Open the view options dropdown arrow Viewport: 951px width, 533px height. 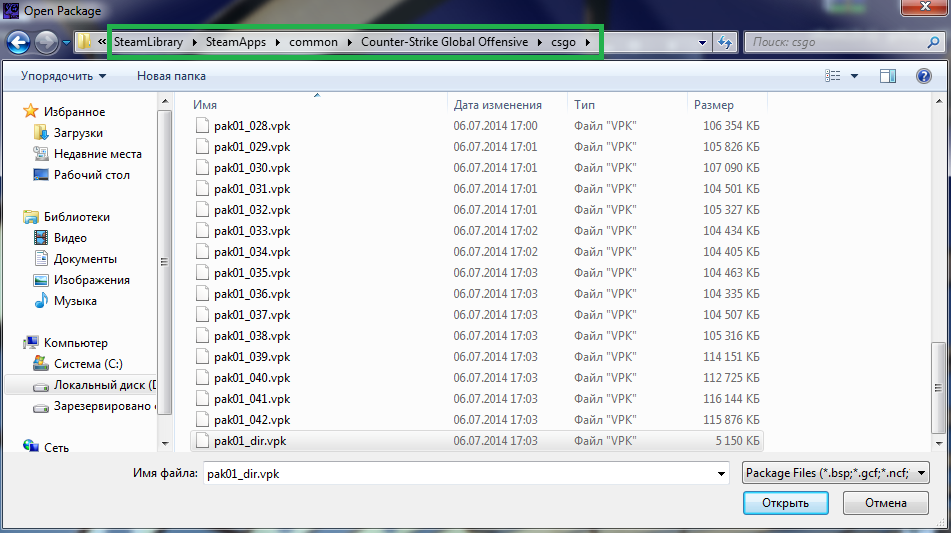coord(854,76)
